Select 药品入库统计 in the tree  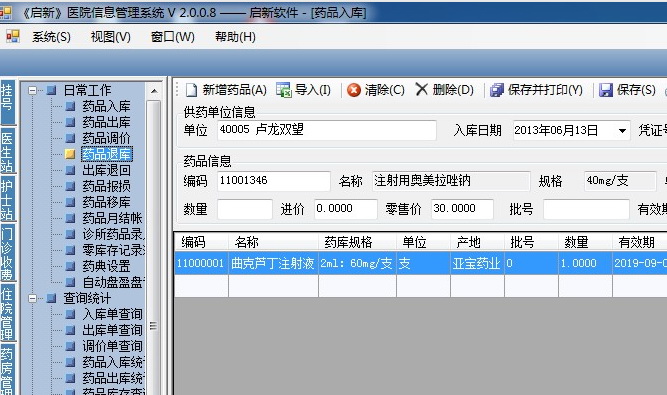(x=113, y=362)
